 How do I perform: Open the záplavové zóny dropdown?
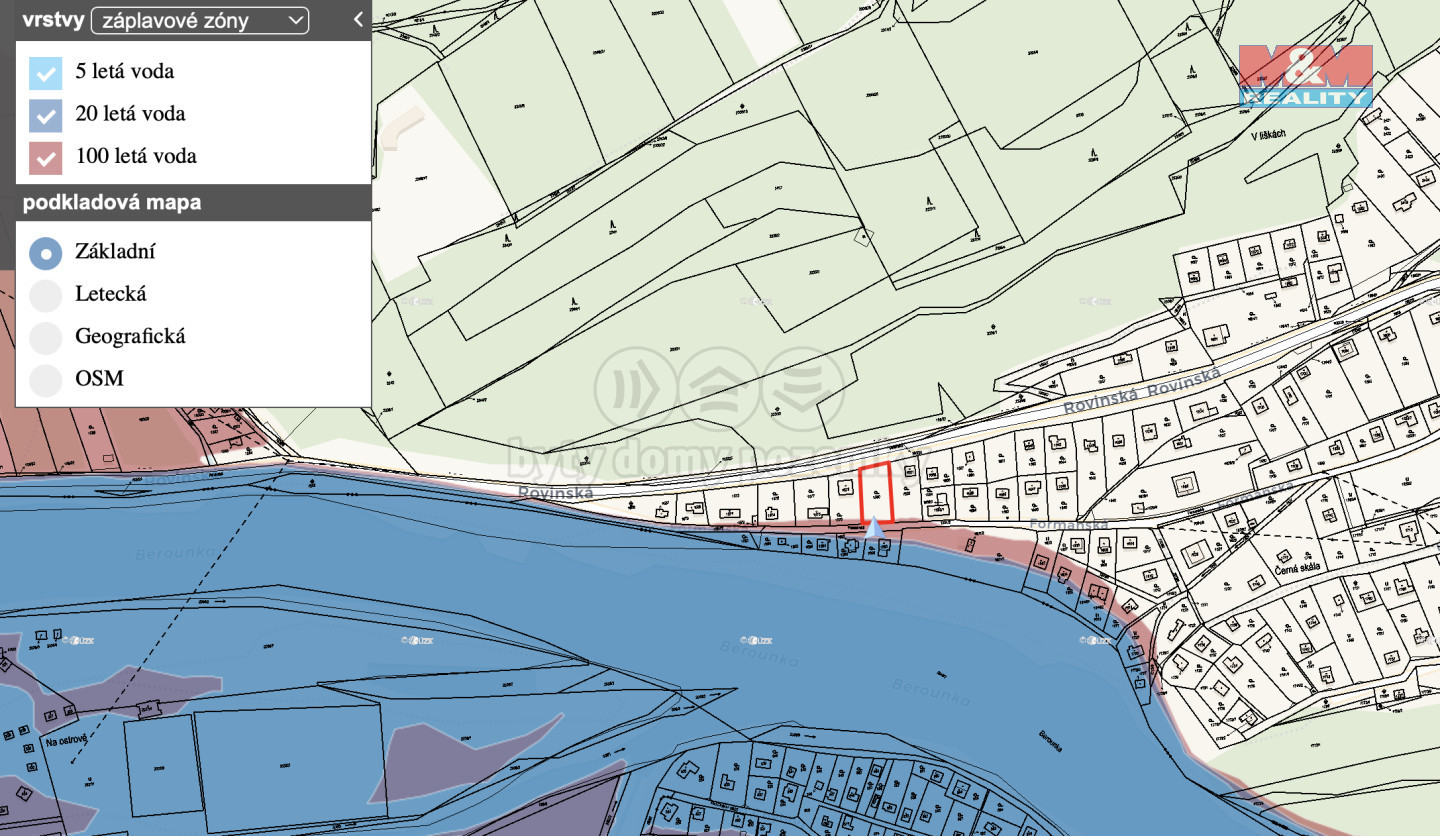[x=199, y=20]
